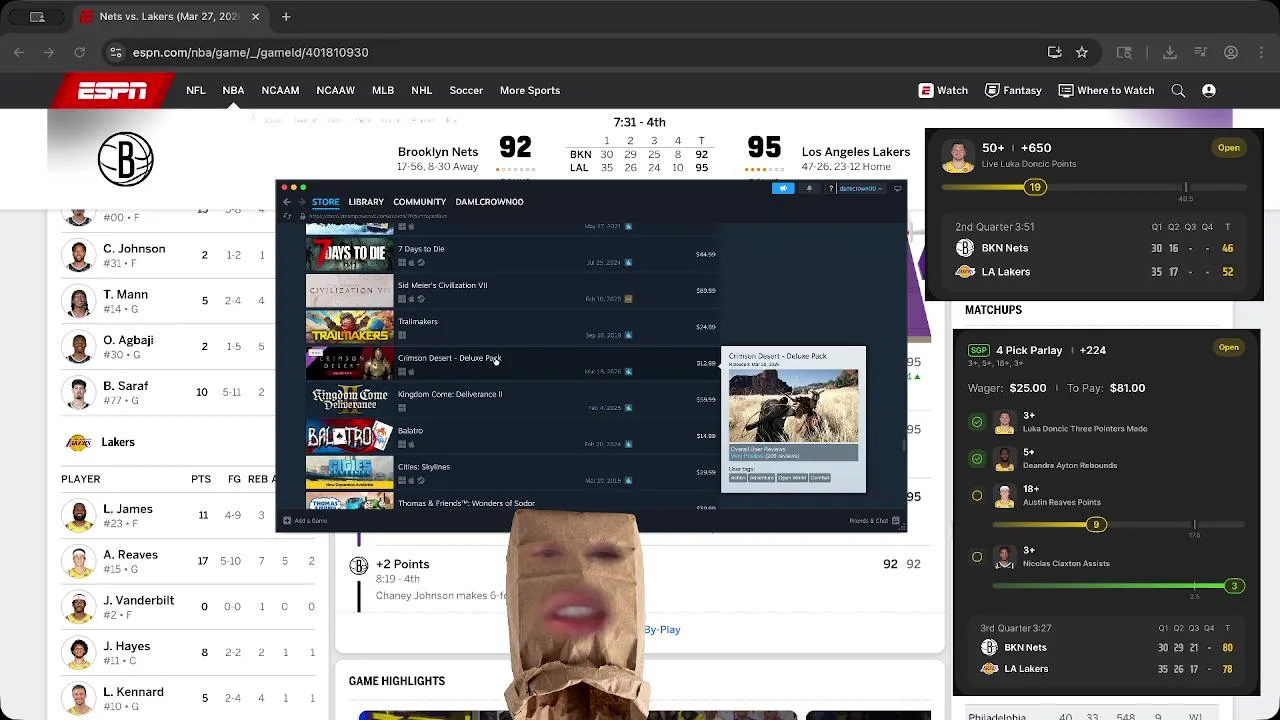Select the Nets vs. Lakers browser tab
The width and height of the screenshot is (1280, 720).
coord(170,17)
